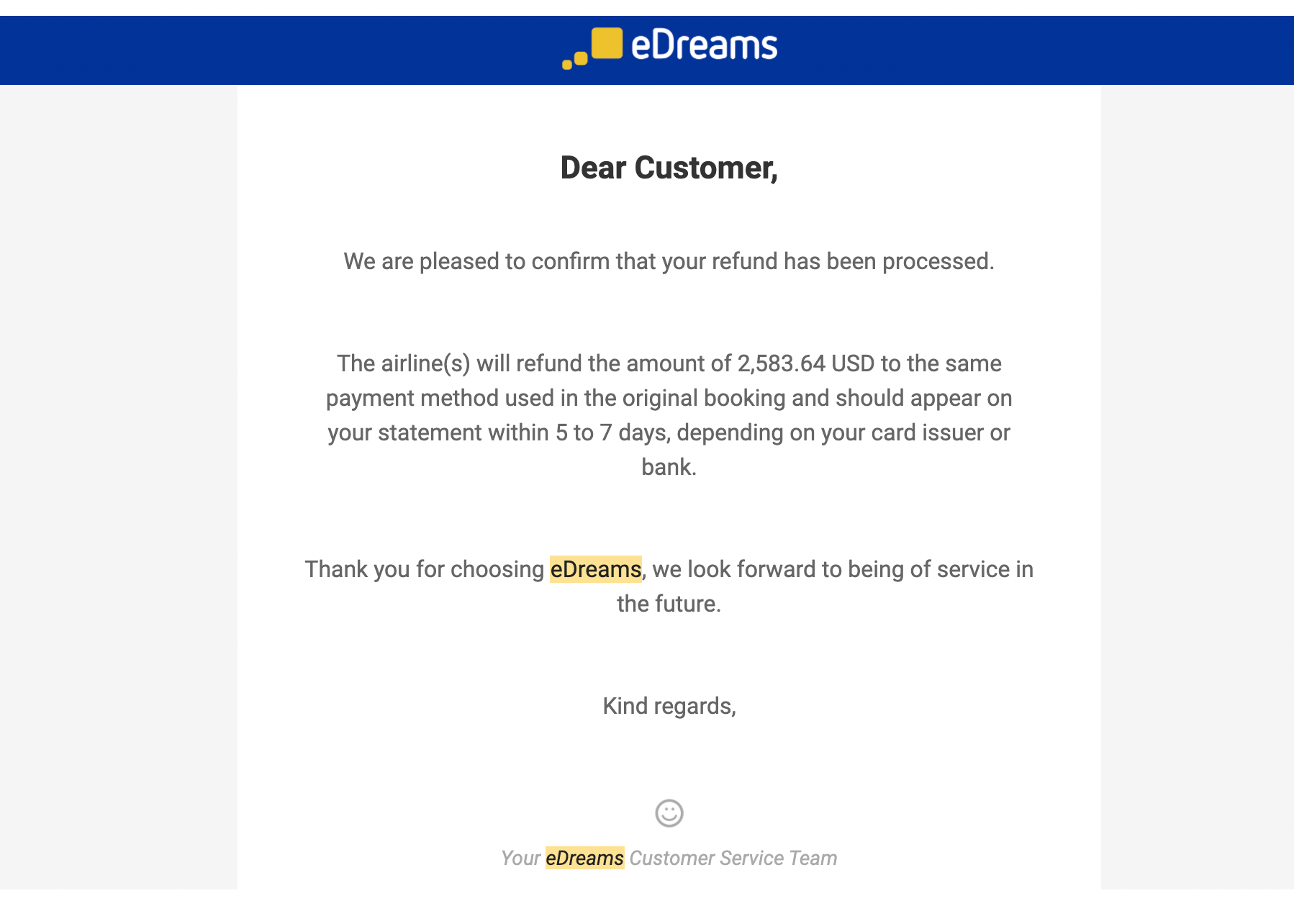Image resolution: width=1294 pixels, height=924 pixels.
Task: Click the "Dear Customer," heading
Action: coord(669,168)
